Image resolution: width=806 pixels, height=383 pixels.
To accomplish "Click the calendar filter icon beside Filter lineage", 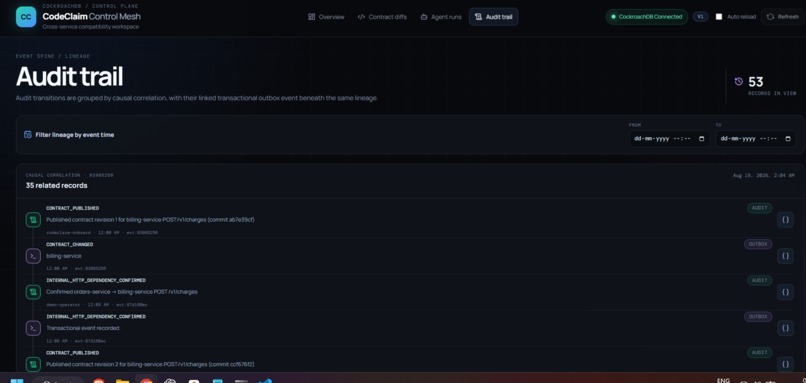I will click(28, 135).
